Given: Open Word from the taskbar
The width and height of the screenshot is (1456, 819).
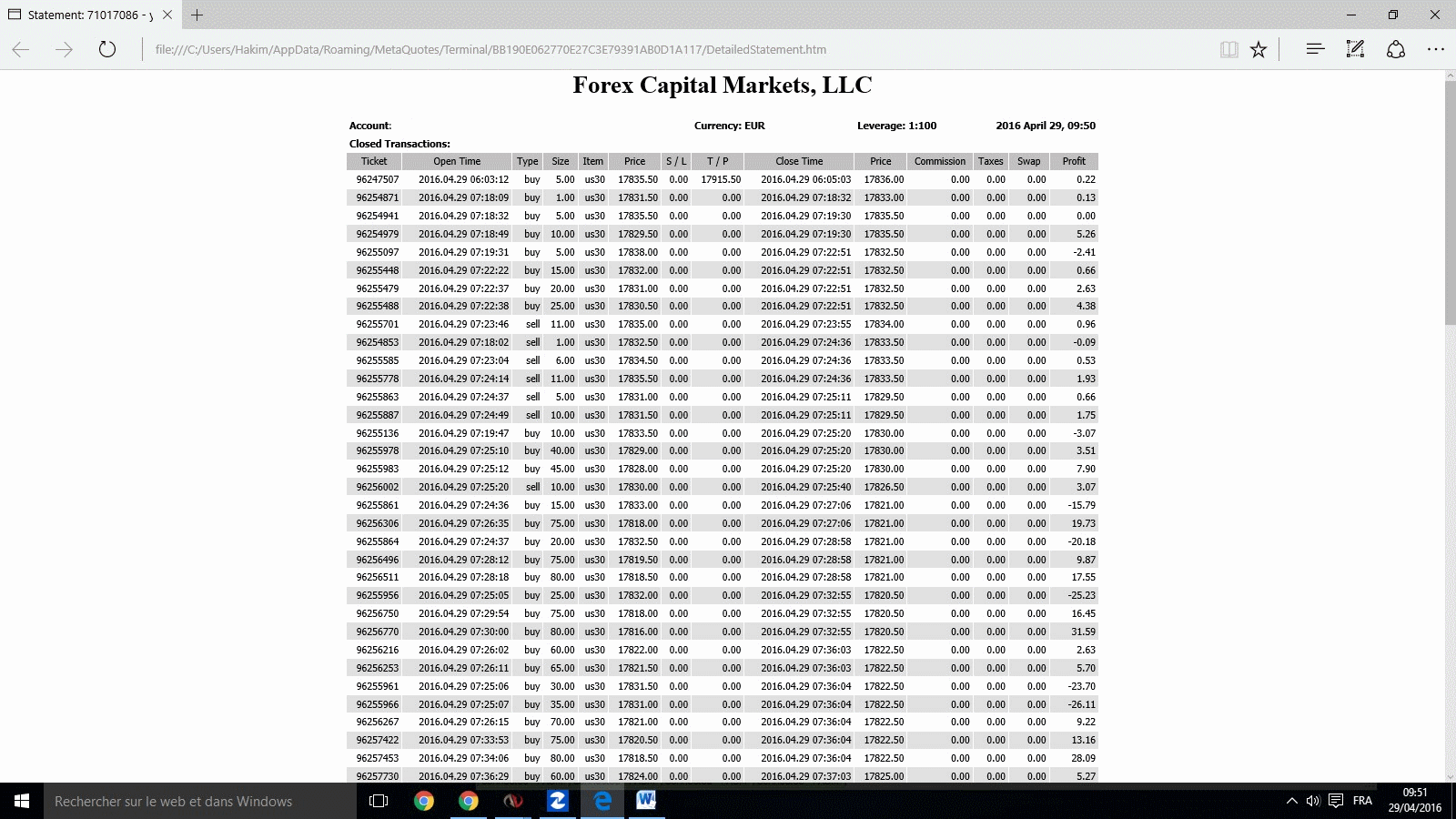Looking at the screenshot, I should (x=647, y=801).
